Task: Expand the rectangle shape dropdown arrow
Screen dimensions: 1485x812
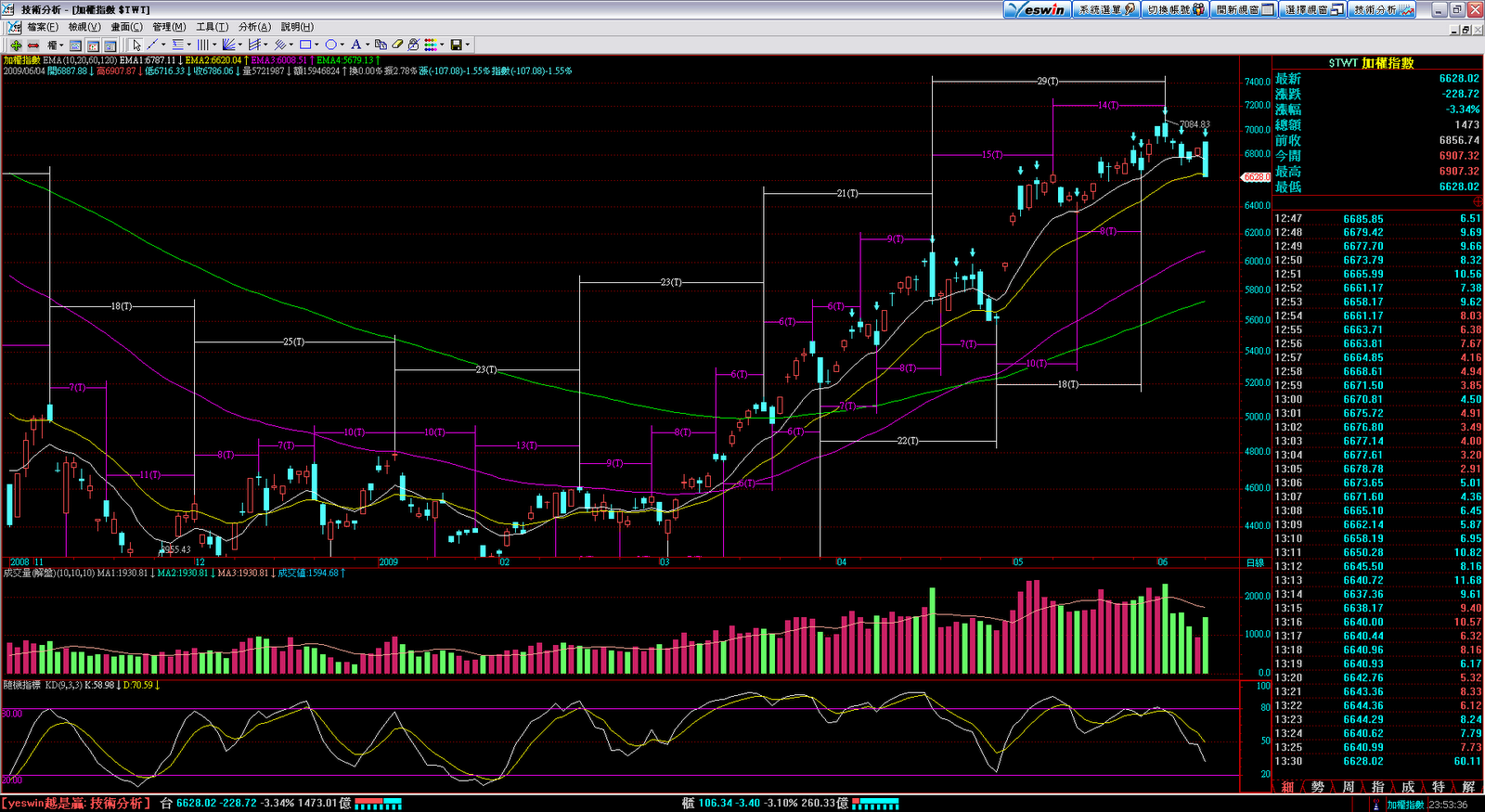Action: pos(316,45)
